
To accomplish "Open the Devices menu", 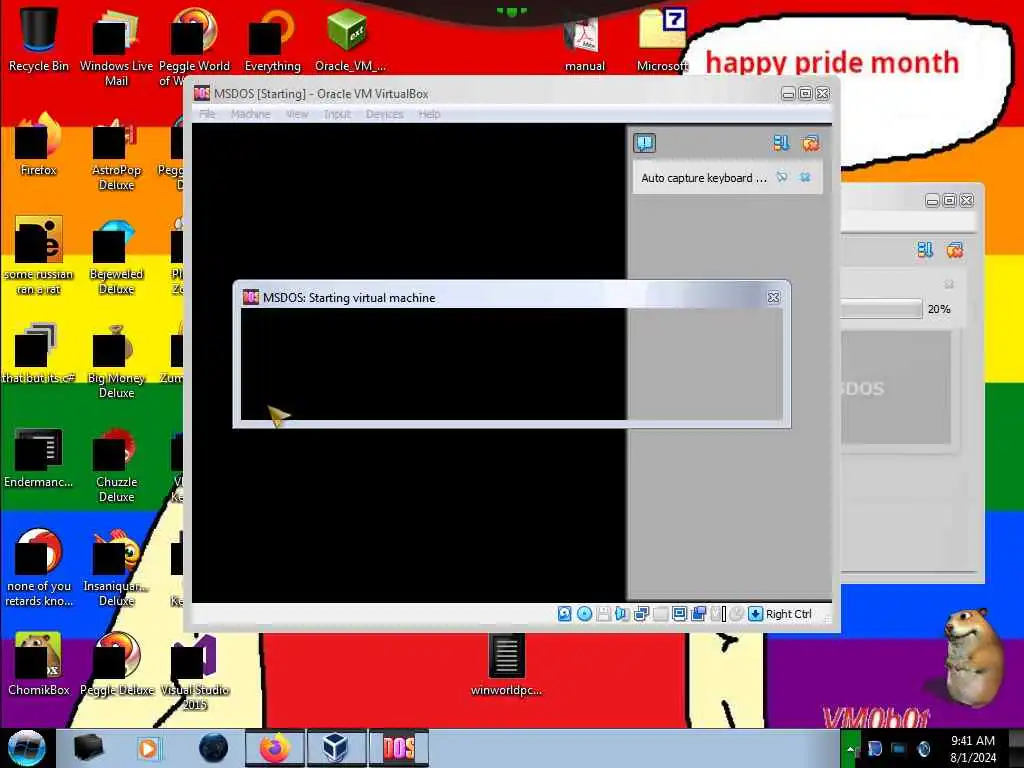I will 384,114.
